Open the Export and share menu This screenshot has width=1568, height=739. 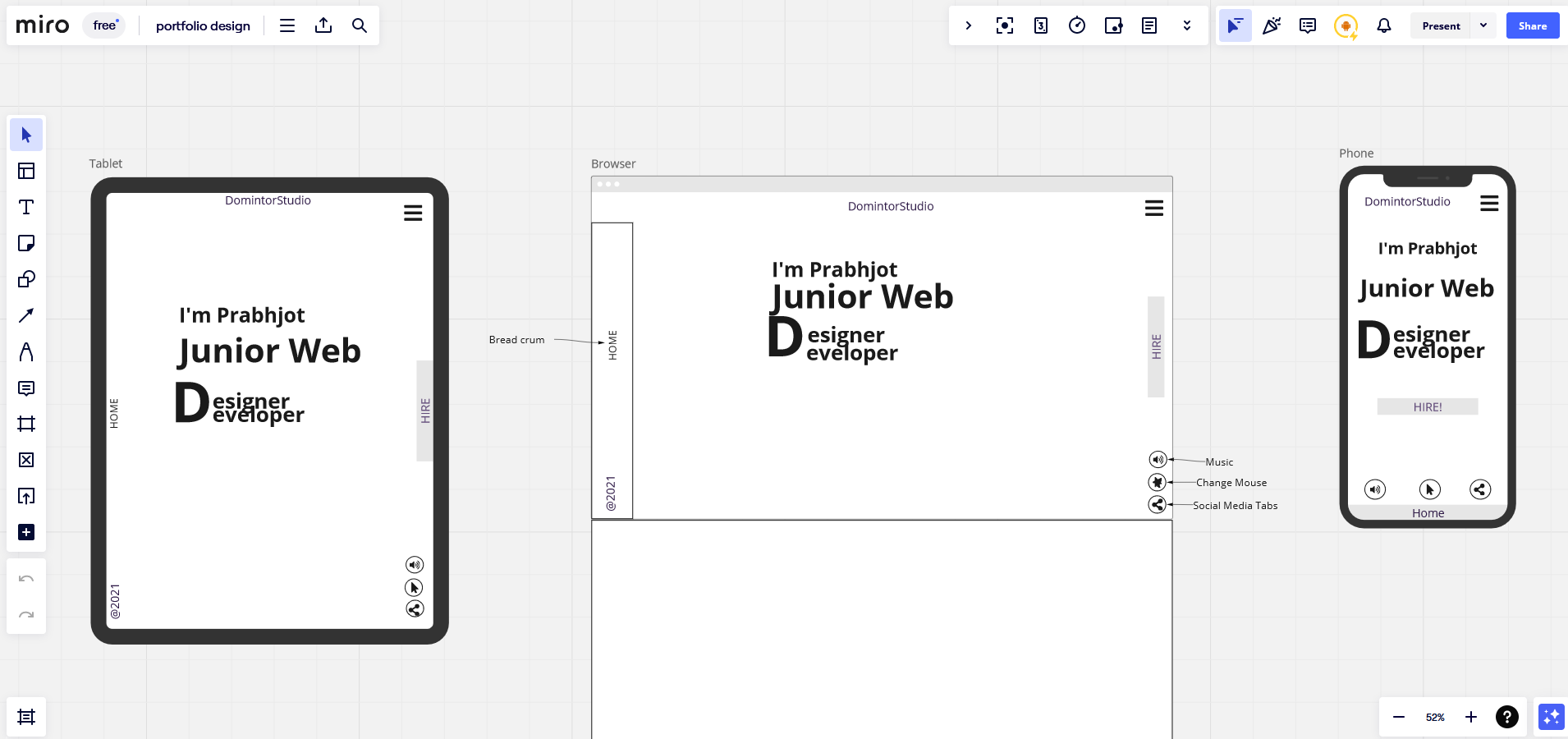click(x=323, y=25)
